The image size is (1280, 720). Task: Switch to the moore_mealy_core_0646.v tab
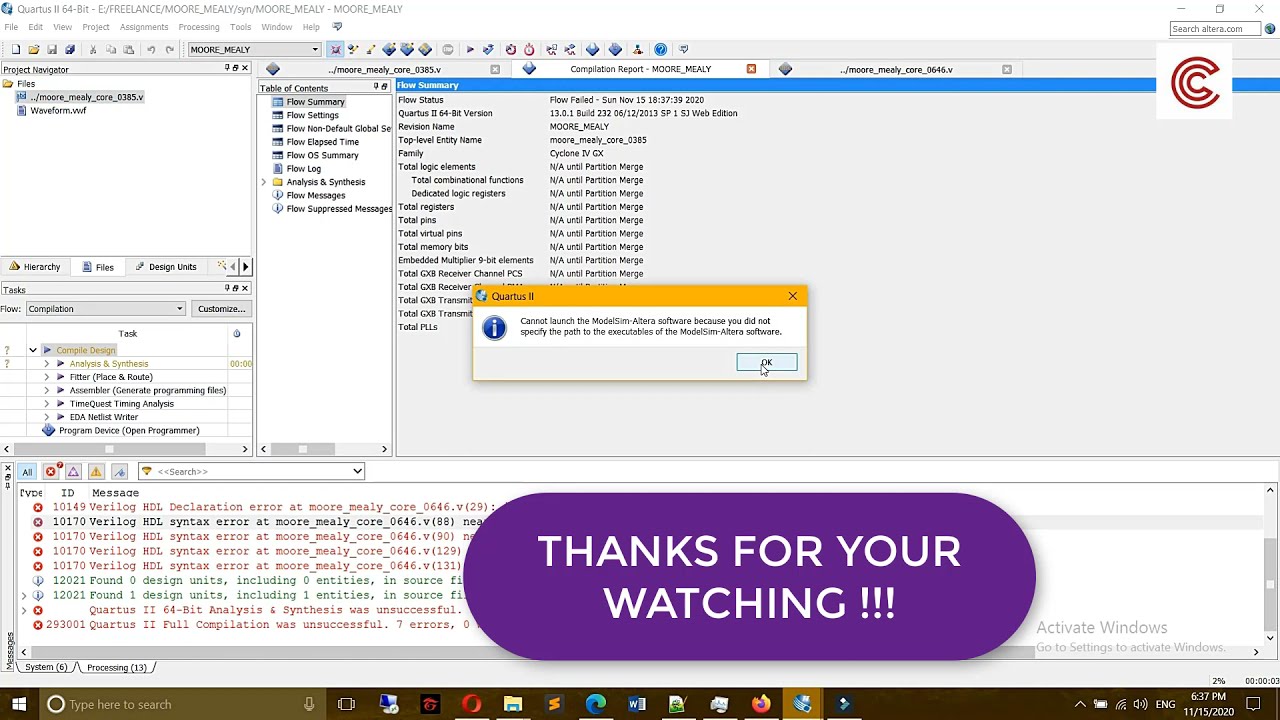[896, 69]
